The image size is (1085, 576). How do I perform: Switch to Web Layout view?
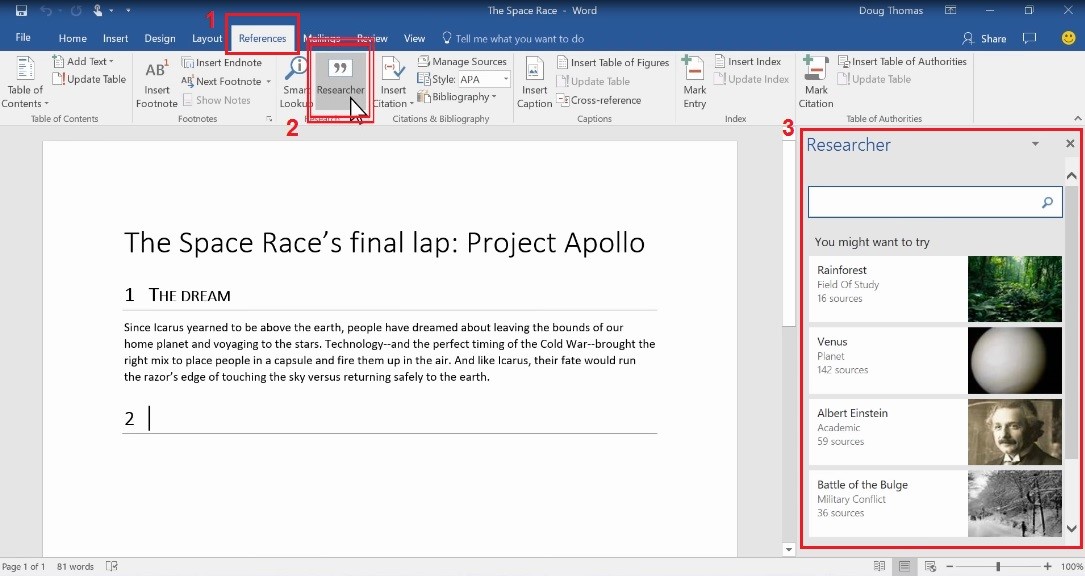[x=930, y=566]
